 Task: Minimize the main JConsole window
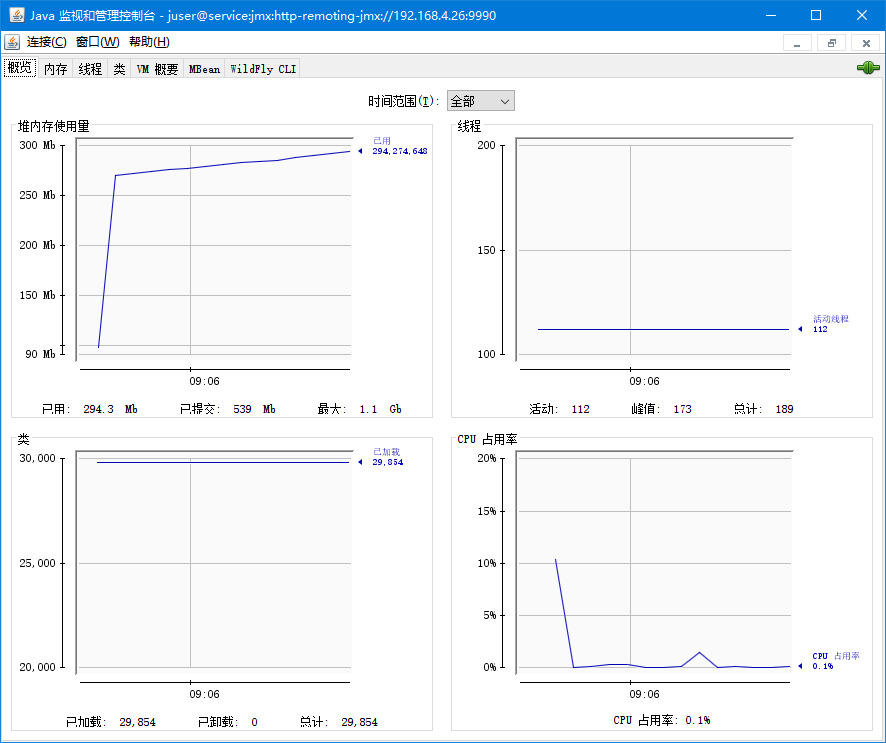[x=771, y=15]
